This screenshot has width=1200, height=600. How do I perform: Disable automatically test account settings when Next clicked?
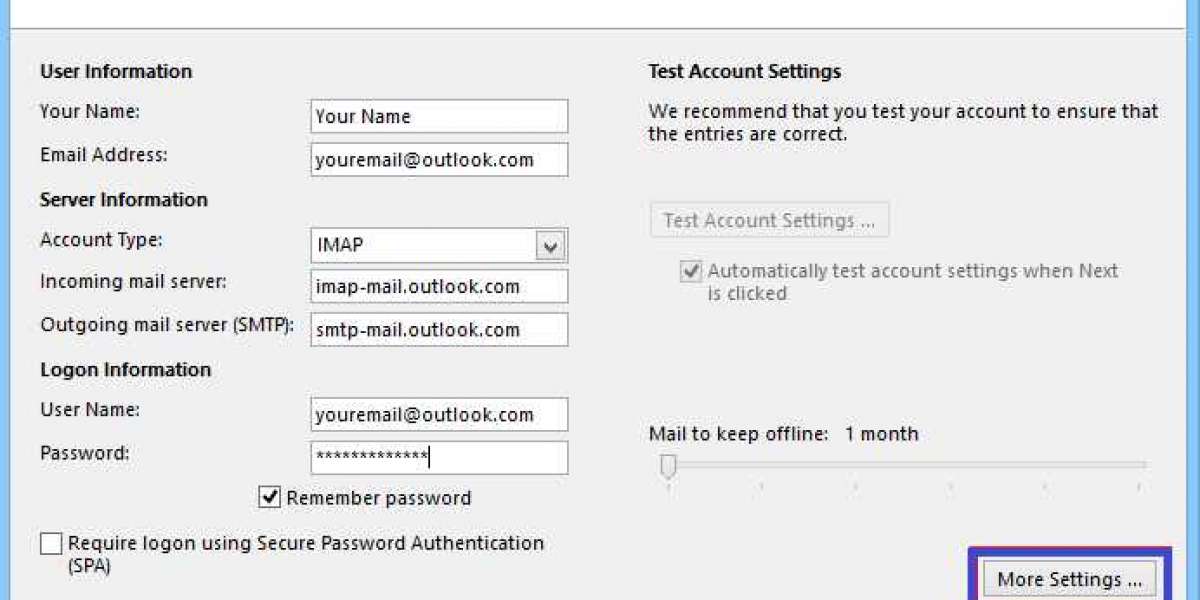694,270
